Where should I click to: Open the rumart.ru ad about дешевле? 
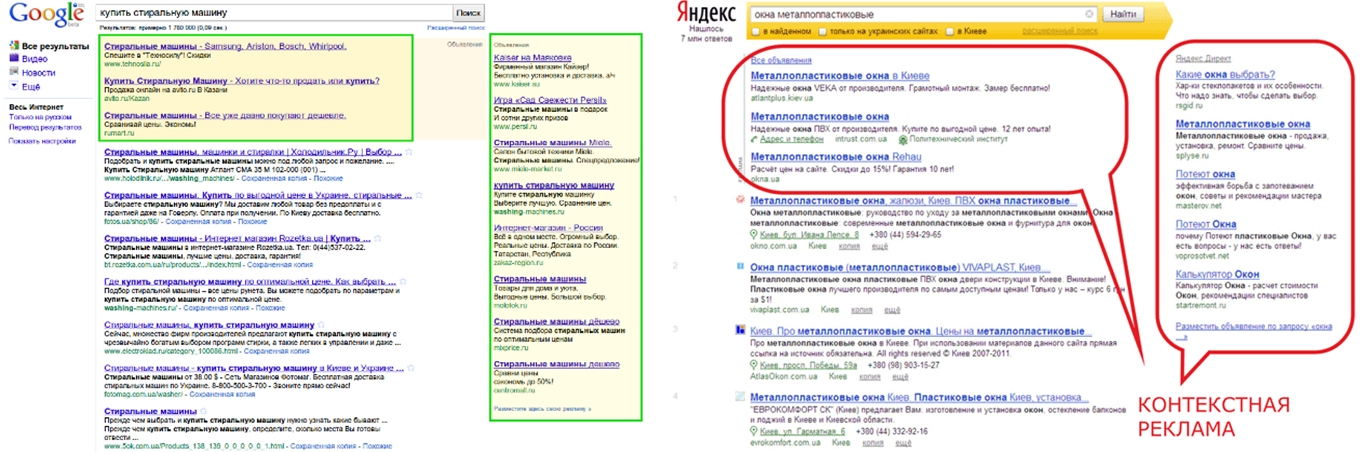225,116
